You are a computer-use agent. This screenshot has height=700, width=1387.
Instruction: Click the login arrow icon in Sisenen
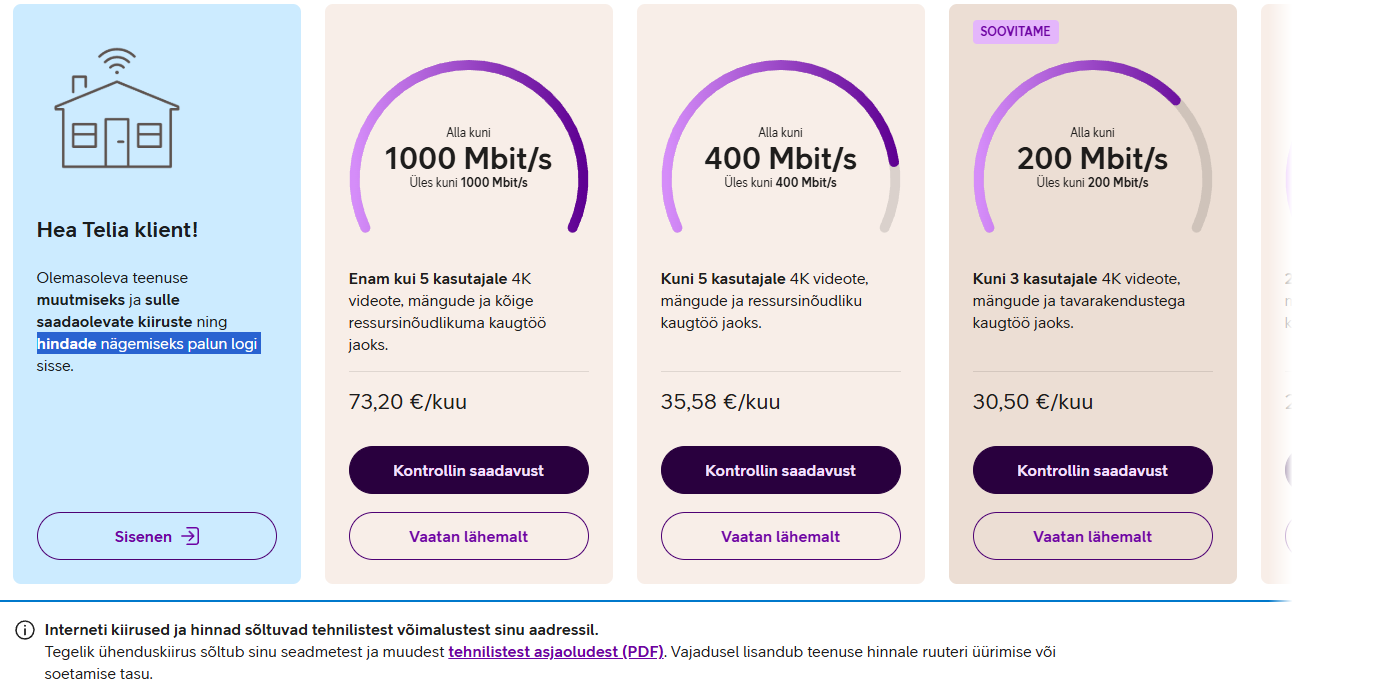click(190, 536)
